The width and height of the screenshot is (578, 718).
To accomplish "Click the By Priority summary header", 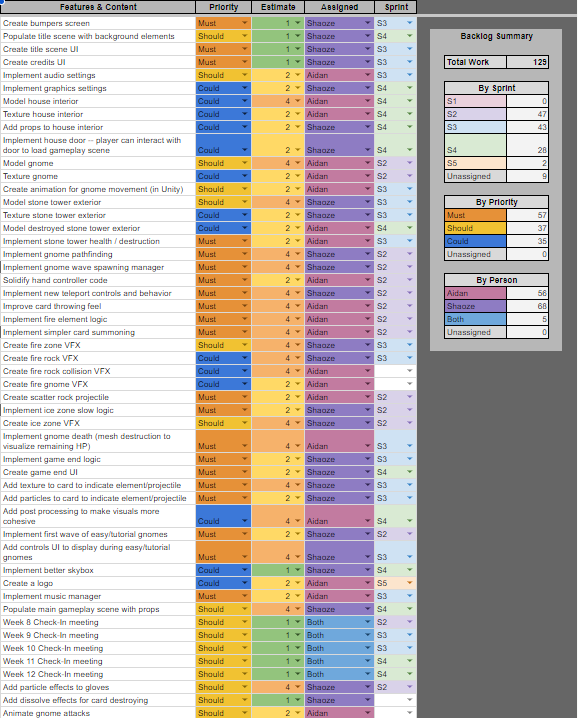I will (496, 202).
